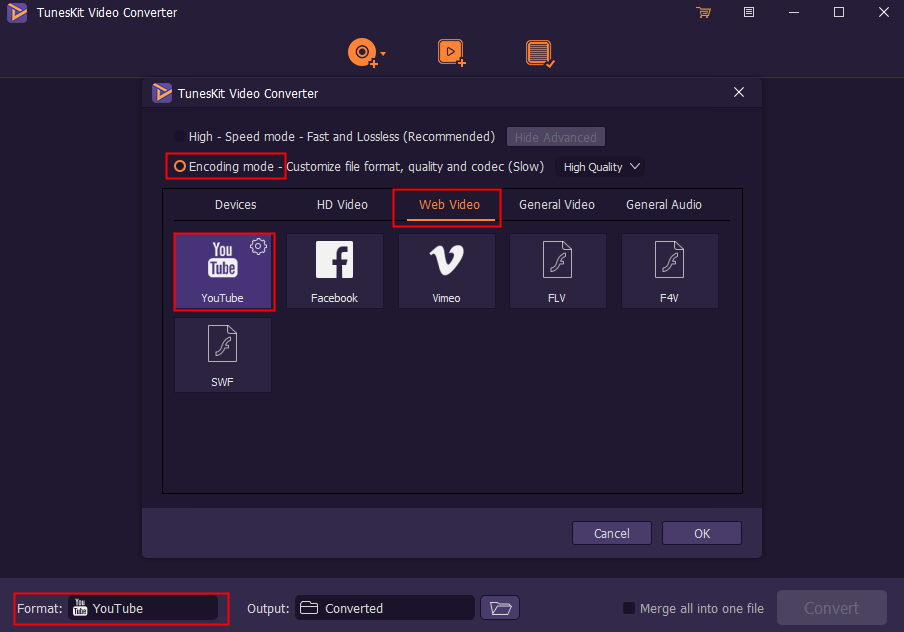The image size is (904, 632).
Task: Maximize the TunesKit main window
Action: [x=839, y=12]
